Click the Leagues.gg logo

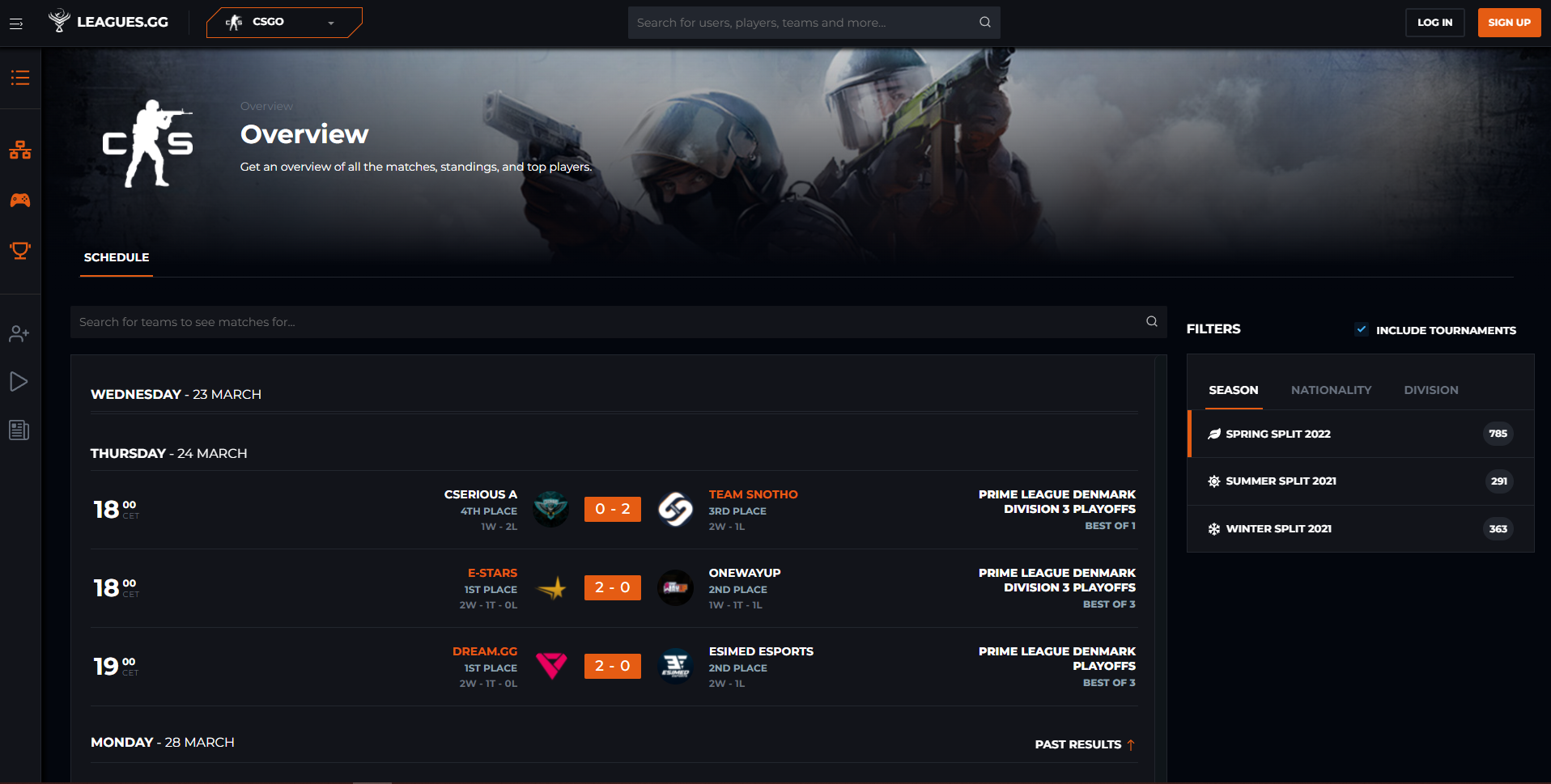(x=108, y=22)
